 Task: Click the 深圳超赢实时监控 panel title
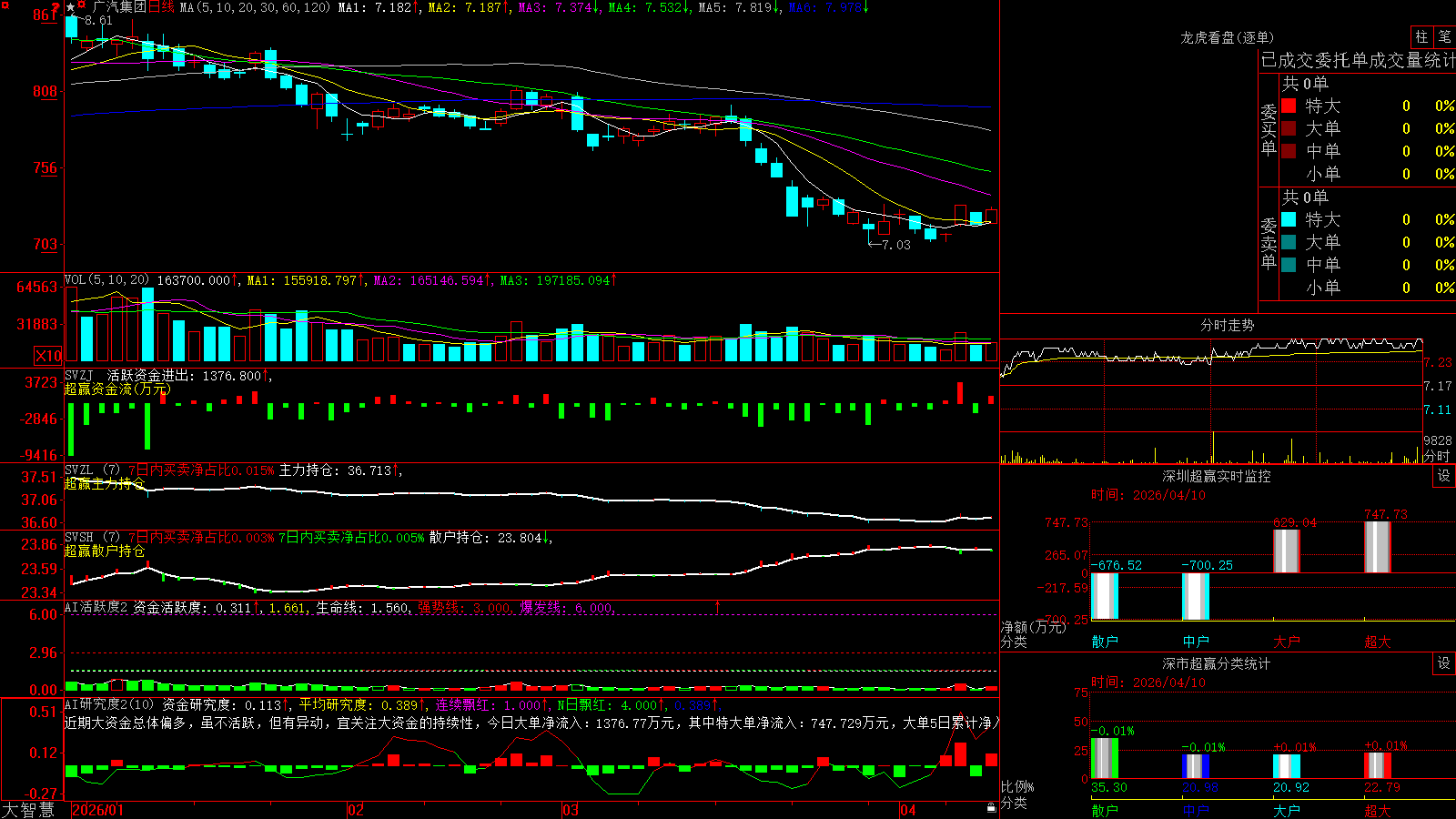pyautogui.click(x=1217, y=476)
